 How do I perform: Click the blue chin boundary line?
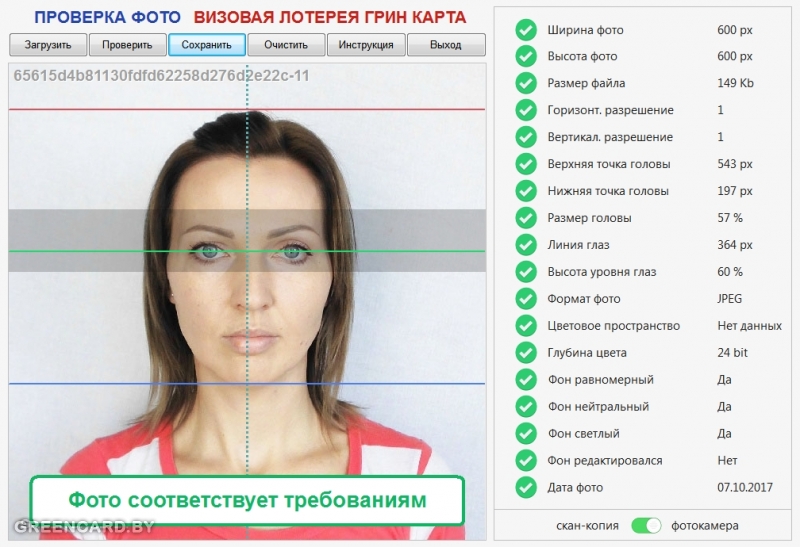click(120, 383)
